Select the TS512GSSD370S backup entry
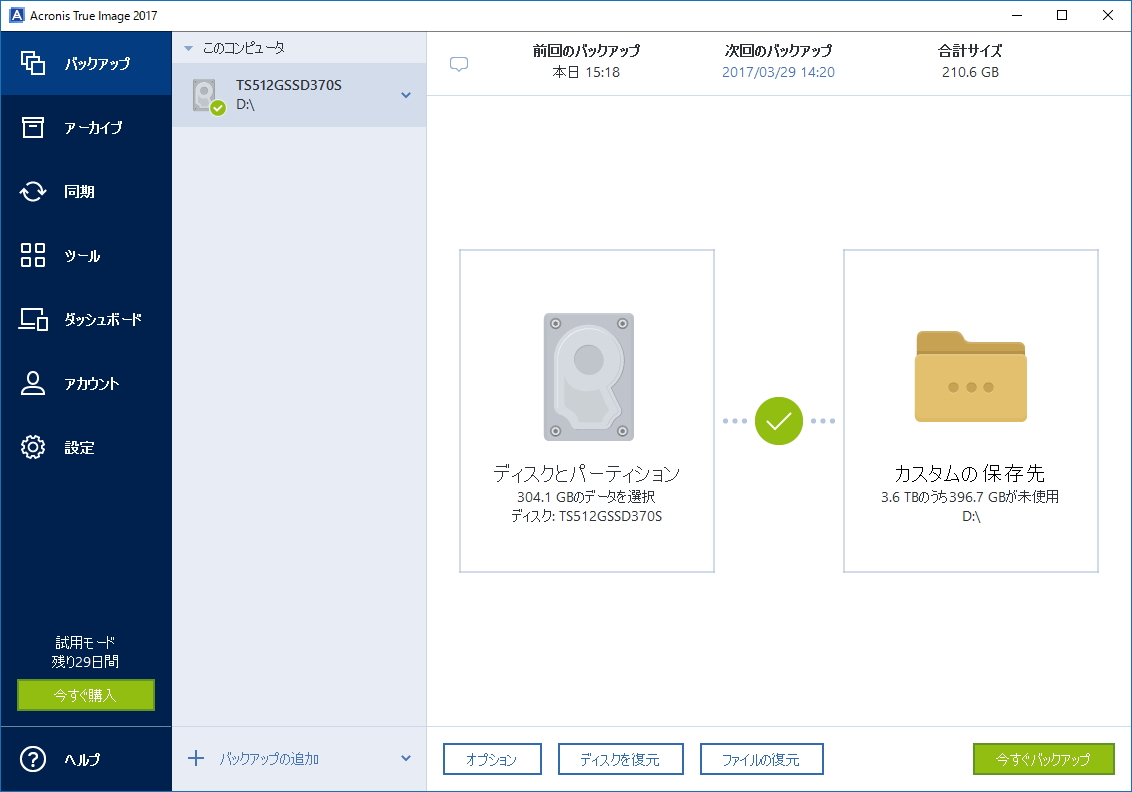Screen dimensions: 1132x792 (x=290, y=95)
